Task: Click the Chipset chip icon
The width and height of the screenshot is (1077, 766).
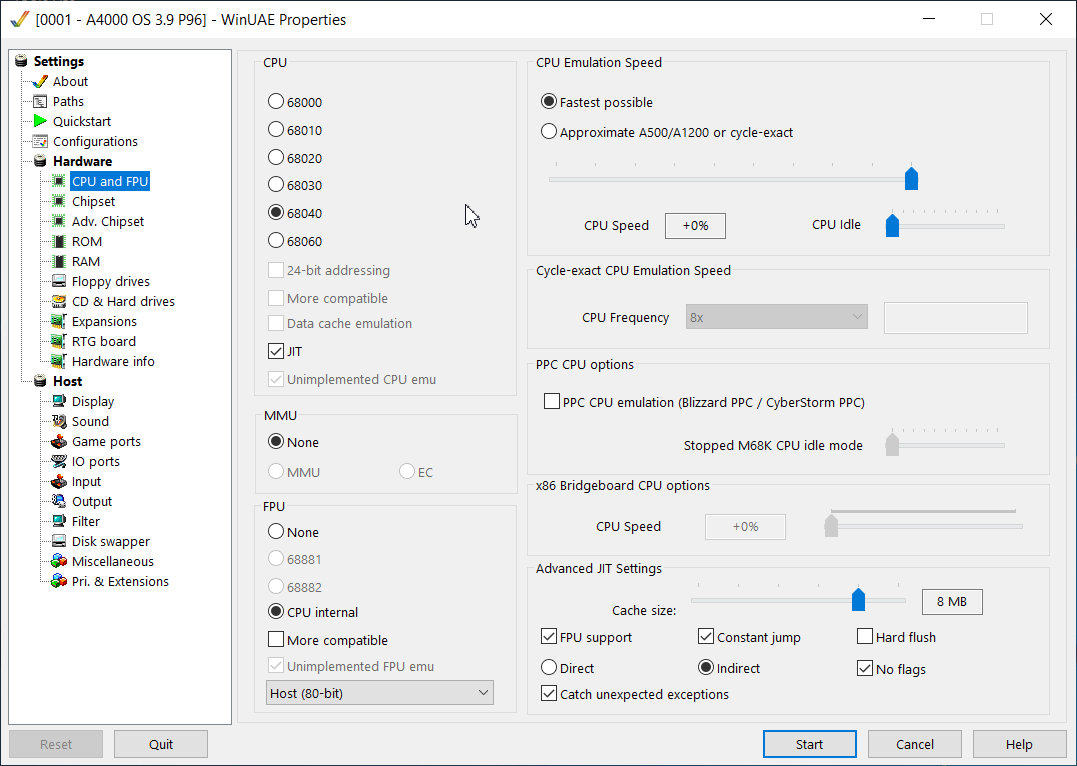Action: [x=59, y=201]
